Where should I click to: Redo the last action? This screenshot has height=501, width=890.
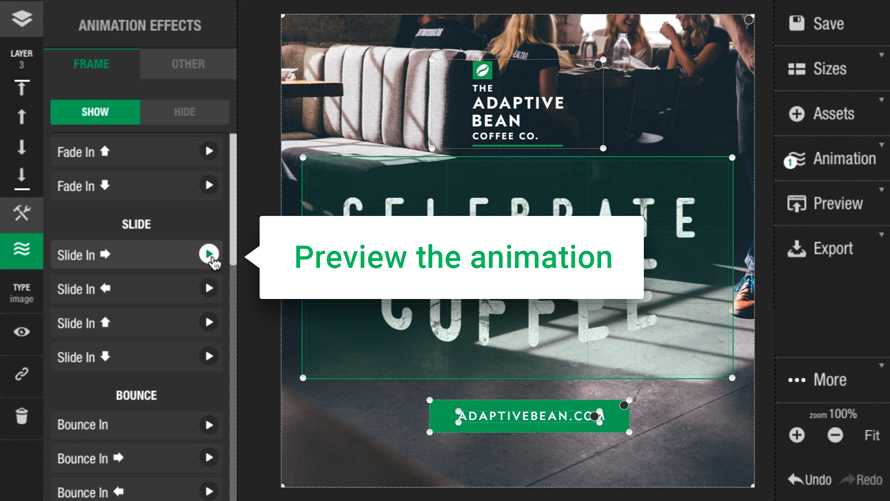click(x=861, y=480)
